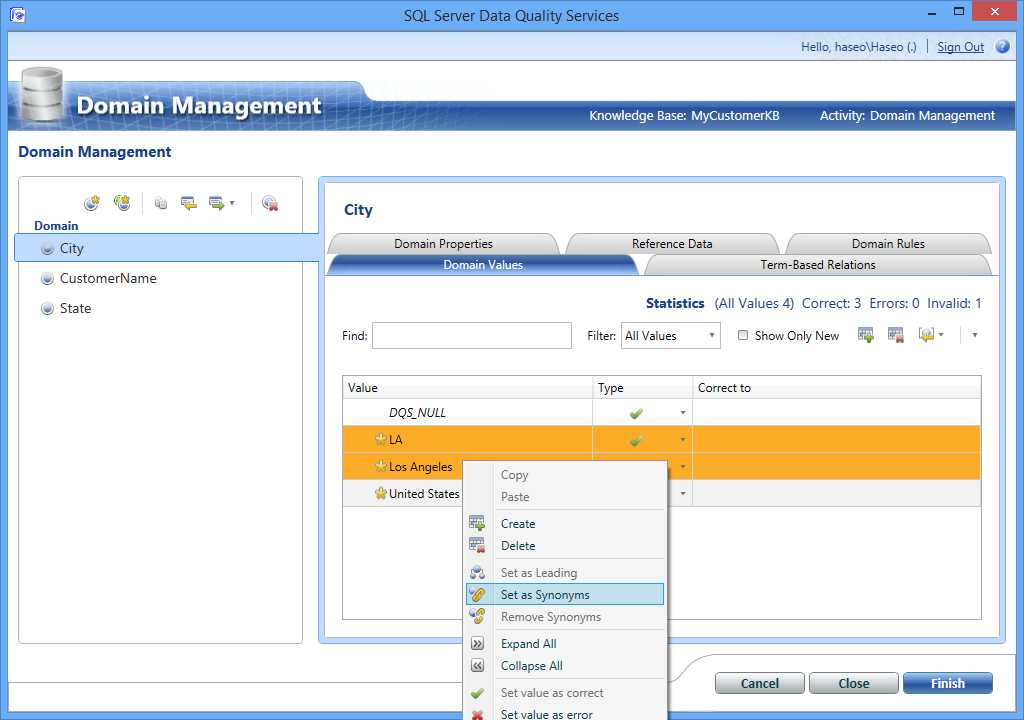Click the help icon next to Sign Out

[1002, 47]
